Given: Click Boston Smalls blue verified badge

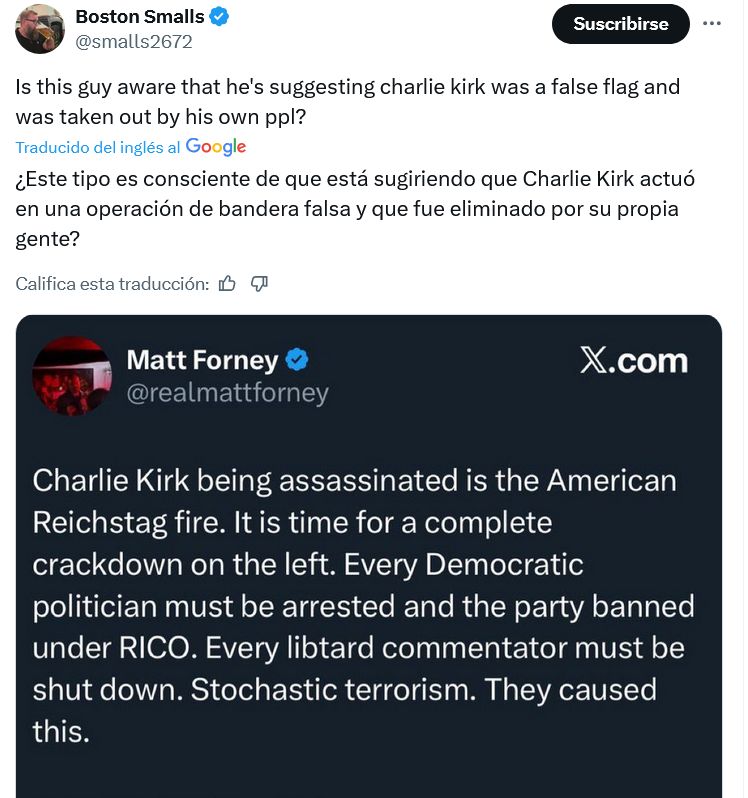Looking at the screenshot, I should 220,17.
